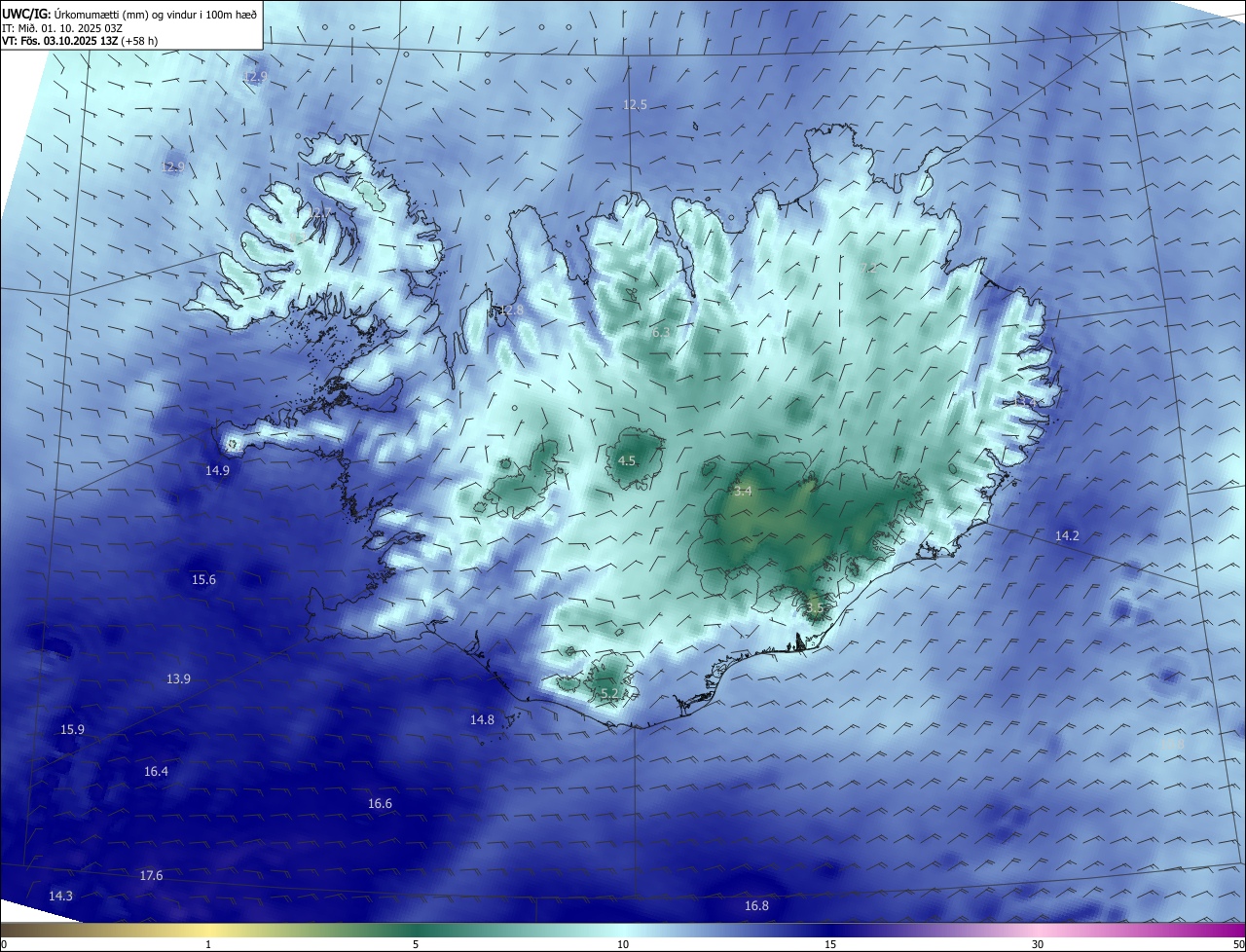1246x952 pixels.
Task: Click the 3.5 value near the south coast
Action: click(815, 608)
